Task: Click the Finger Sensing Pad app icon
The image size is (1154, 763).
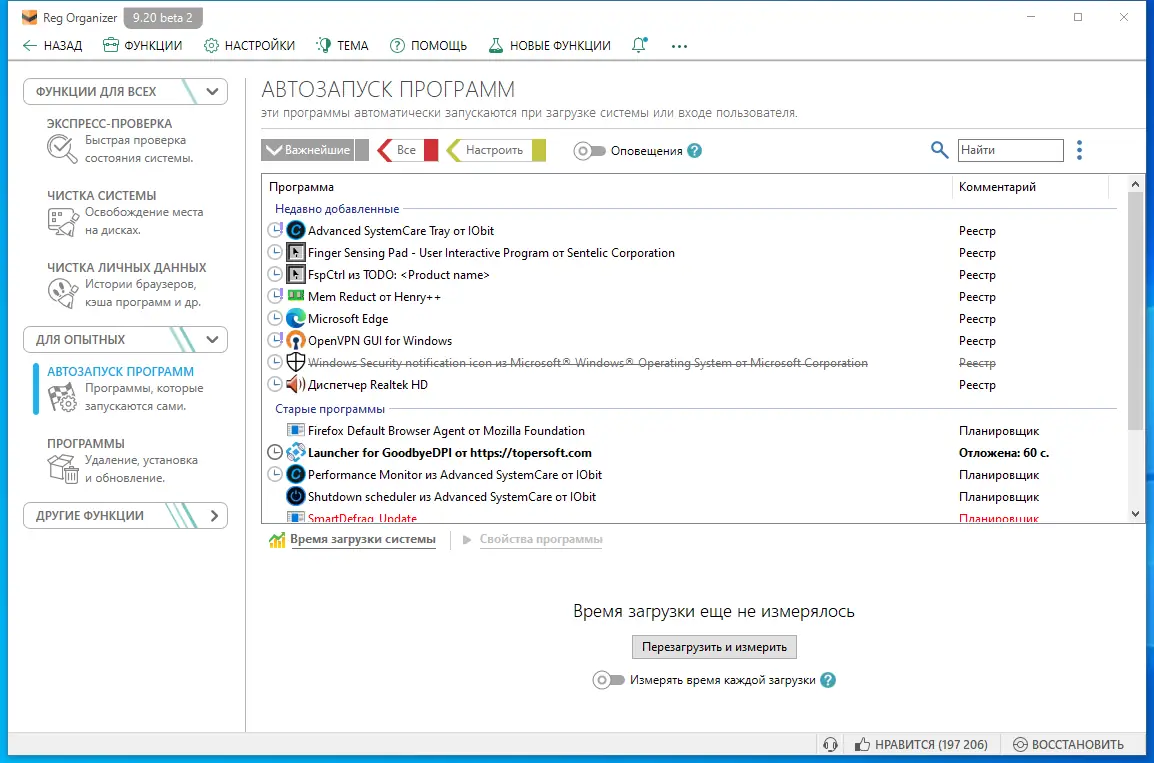Action: [295, 252]
